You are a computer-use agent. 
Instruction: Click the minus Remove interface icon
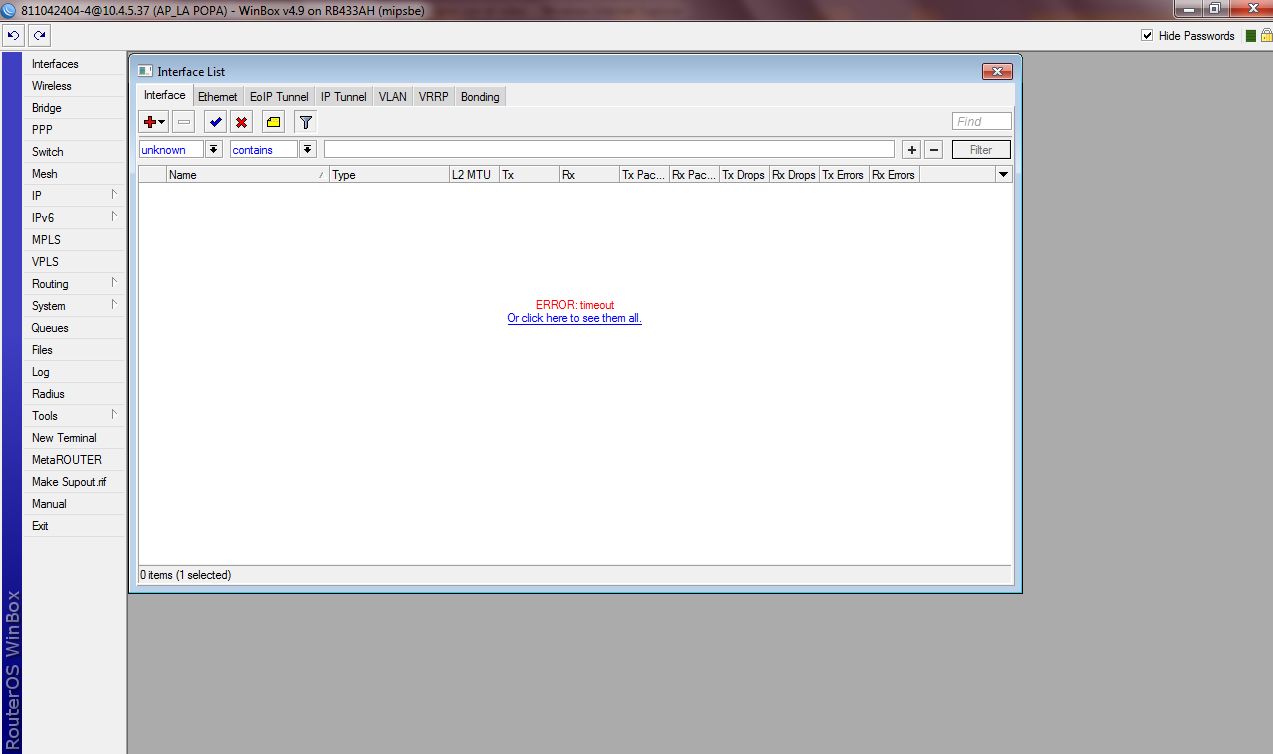point(183,121)
